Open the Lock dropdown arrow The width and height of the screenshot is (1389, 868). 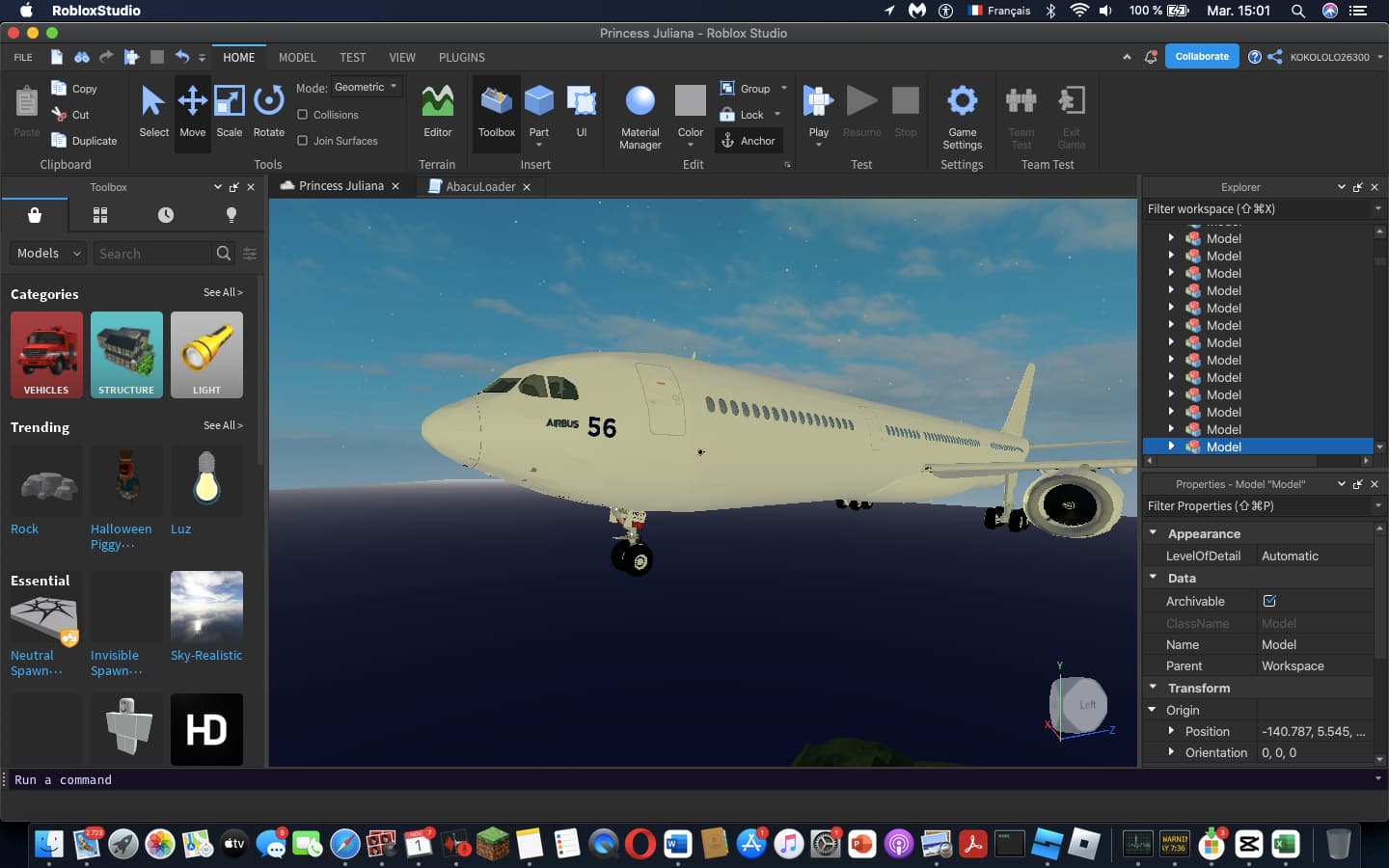coord(777,115)
